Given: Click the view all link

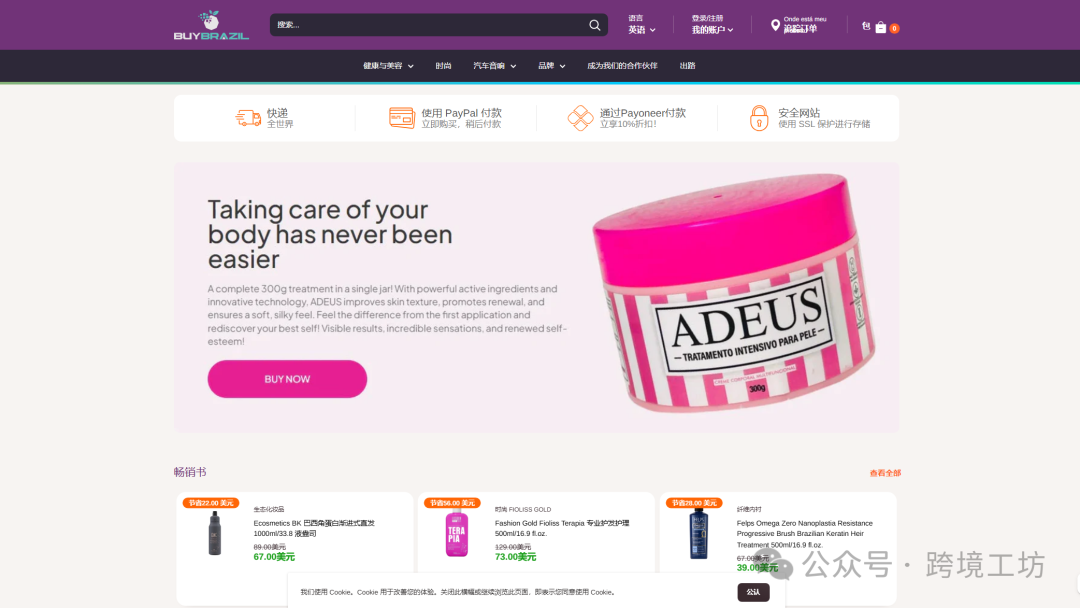Looking at the screenshot, I should (885, 473).
